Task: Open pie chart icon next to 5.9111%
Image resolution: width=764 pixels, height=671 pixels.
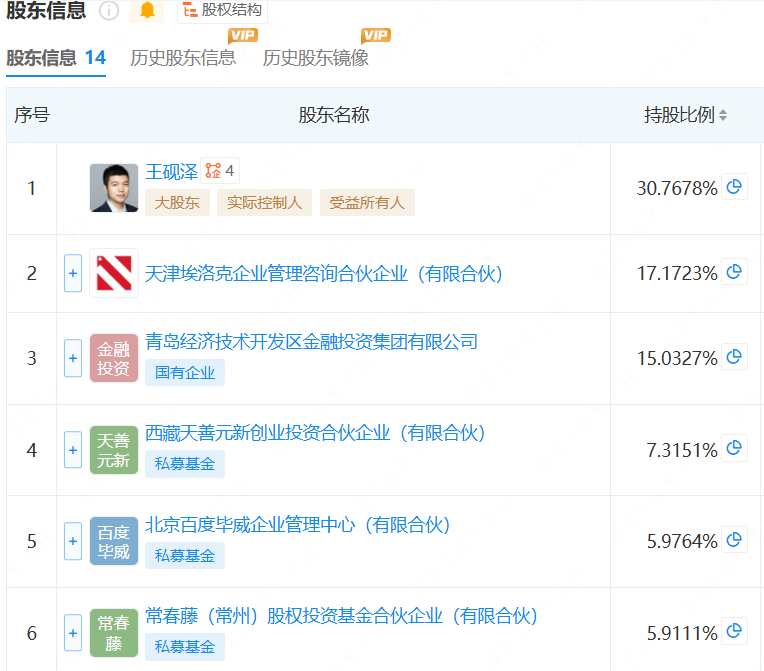Action: [735, 631]
